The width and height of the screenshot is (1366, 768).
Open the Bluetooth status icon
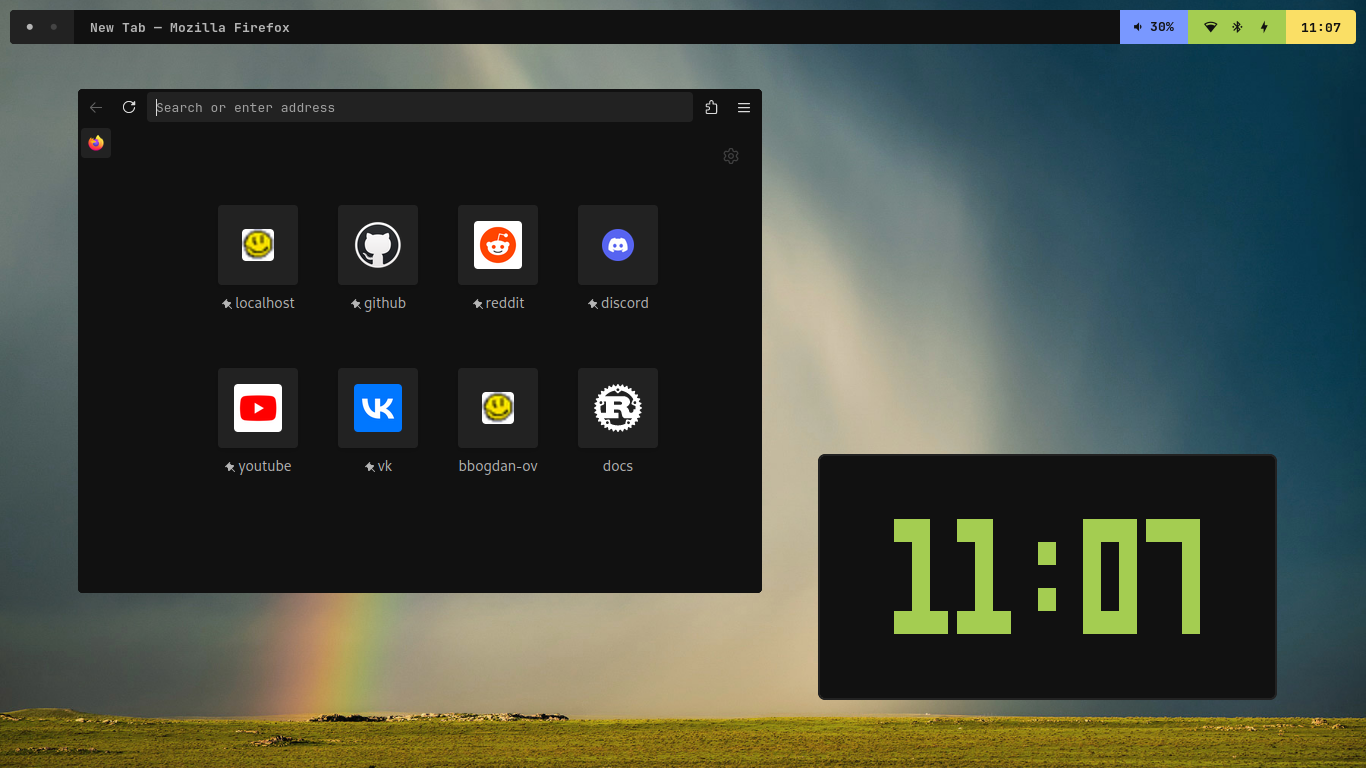coord(1237,27)
